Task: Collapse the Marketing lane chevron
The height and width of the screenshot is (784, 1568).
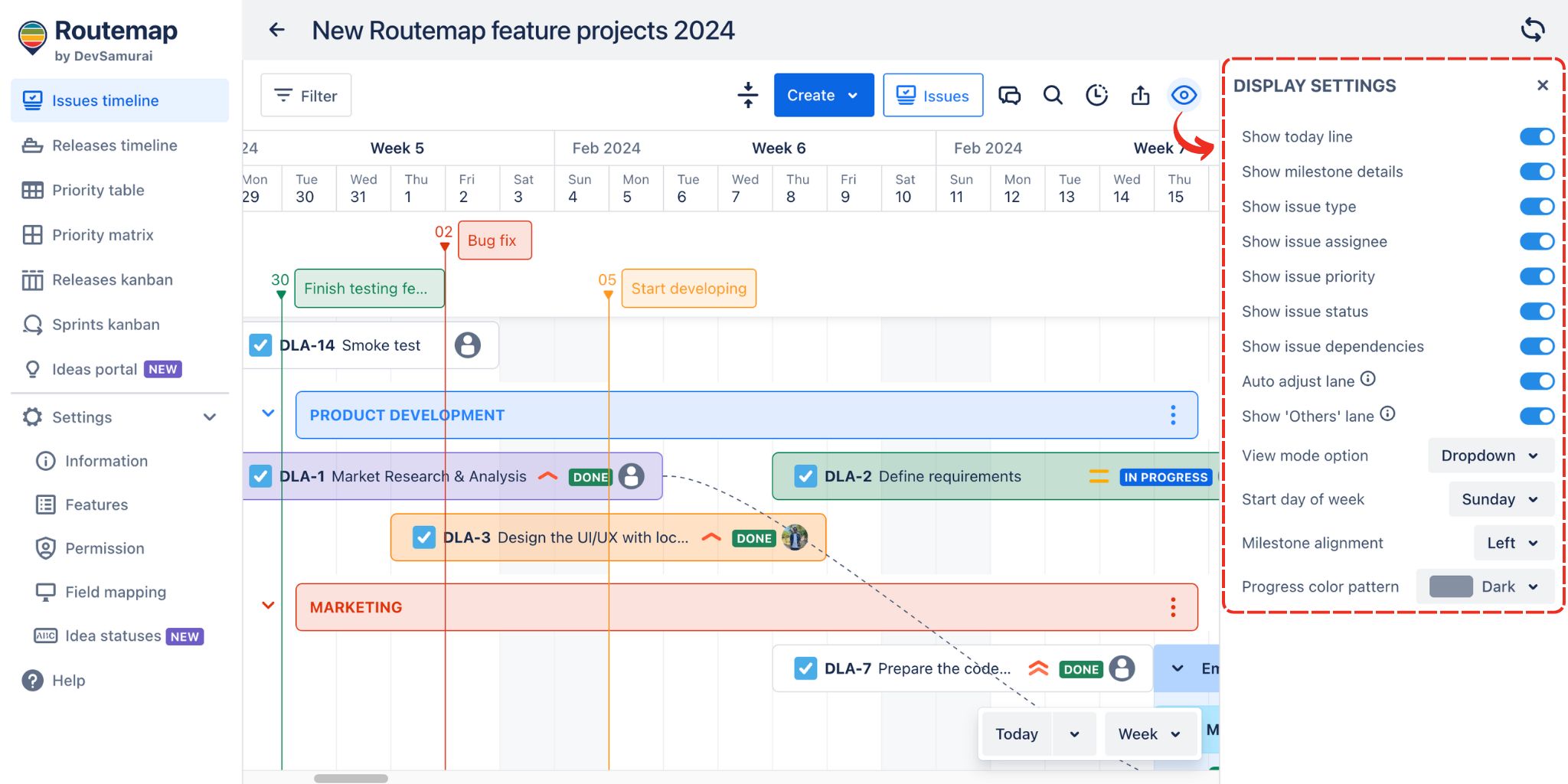Action: click(268, 606)
